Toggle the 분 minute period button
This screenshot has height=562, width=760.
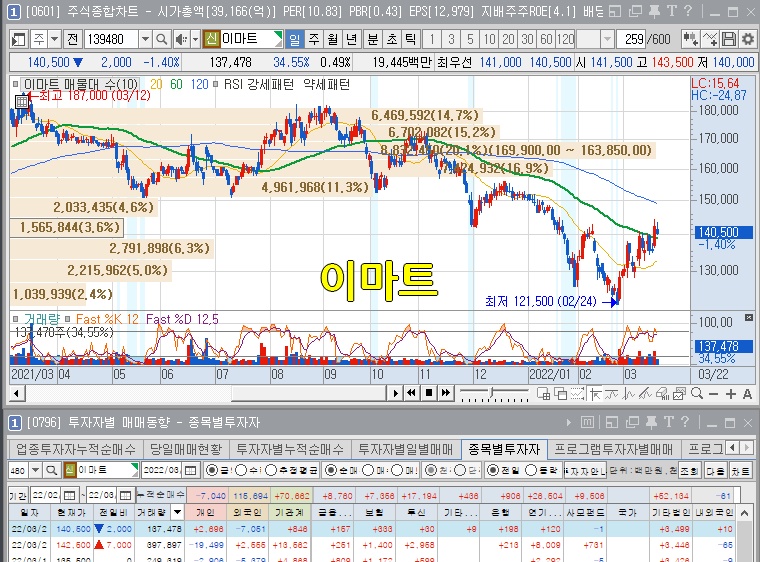click(x=372, y=39)
